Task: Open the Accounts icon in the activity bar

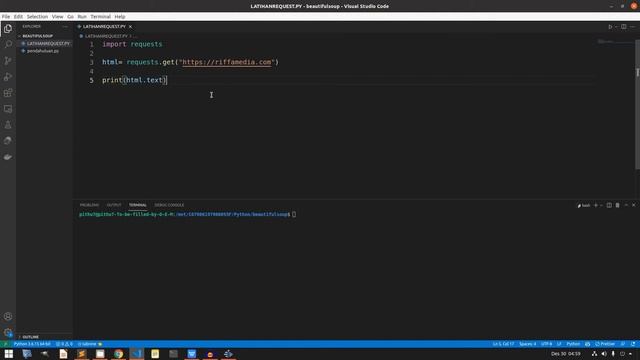Action: pos(8,316)
